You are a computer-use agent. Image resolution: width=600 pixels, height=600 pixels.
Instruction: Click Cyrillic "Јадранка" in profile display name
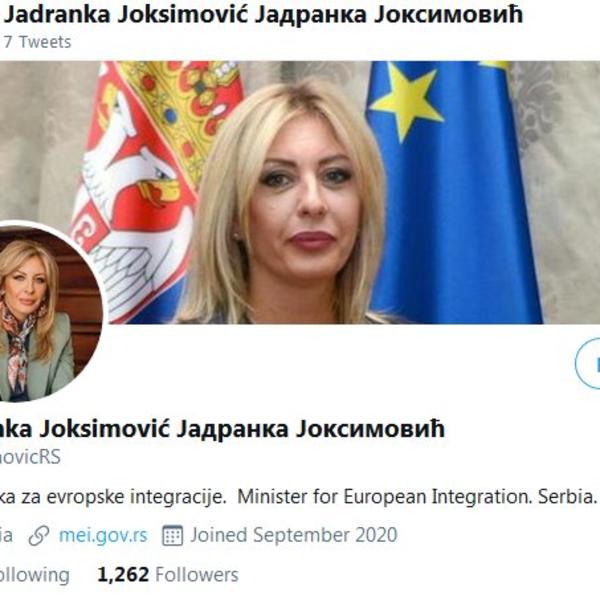pyautogui.click(x=233, y=429)
